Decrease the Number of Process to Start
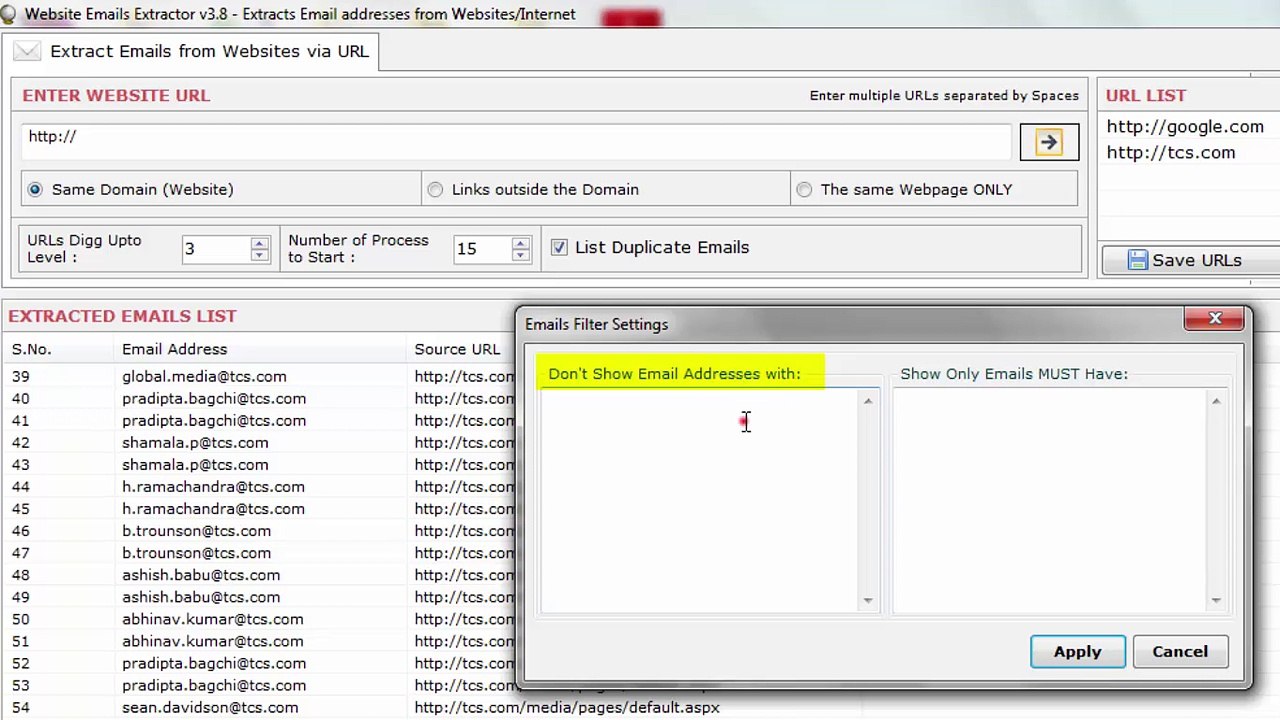1280x720 pixels. point(520,255)
